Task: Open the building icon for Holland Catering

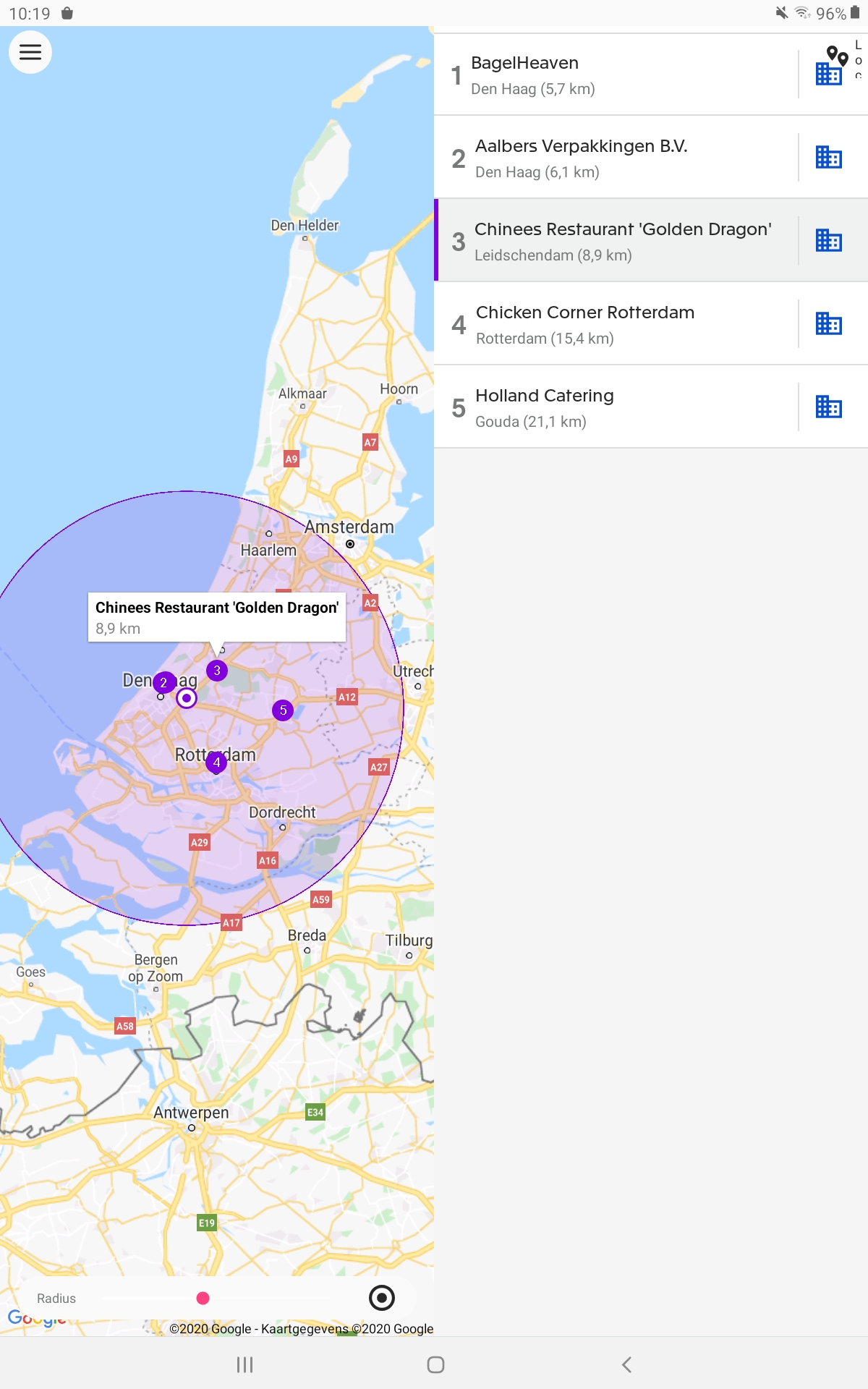Action: (828, 407)
